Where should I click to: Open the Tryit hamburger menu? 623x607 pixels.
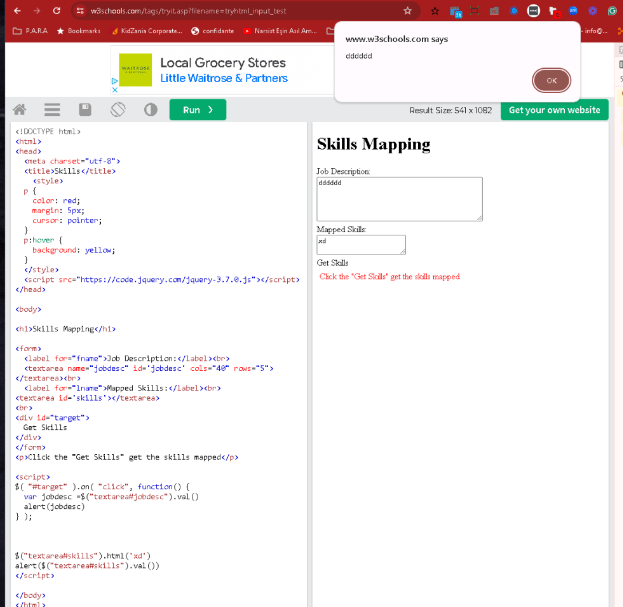tap(52, 109)
